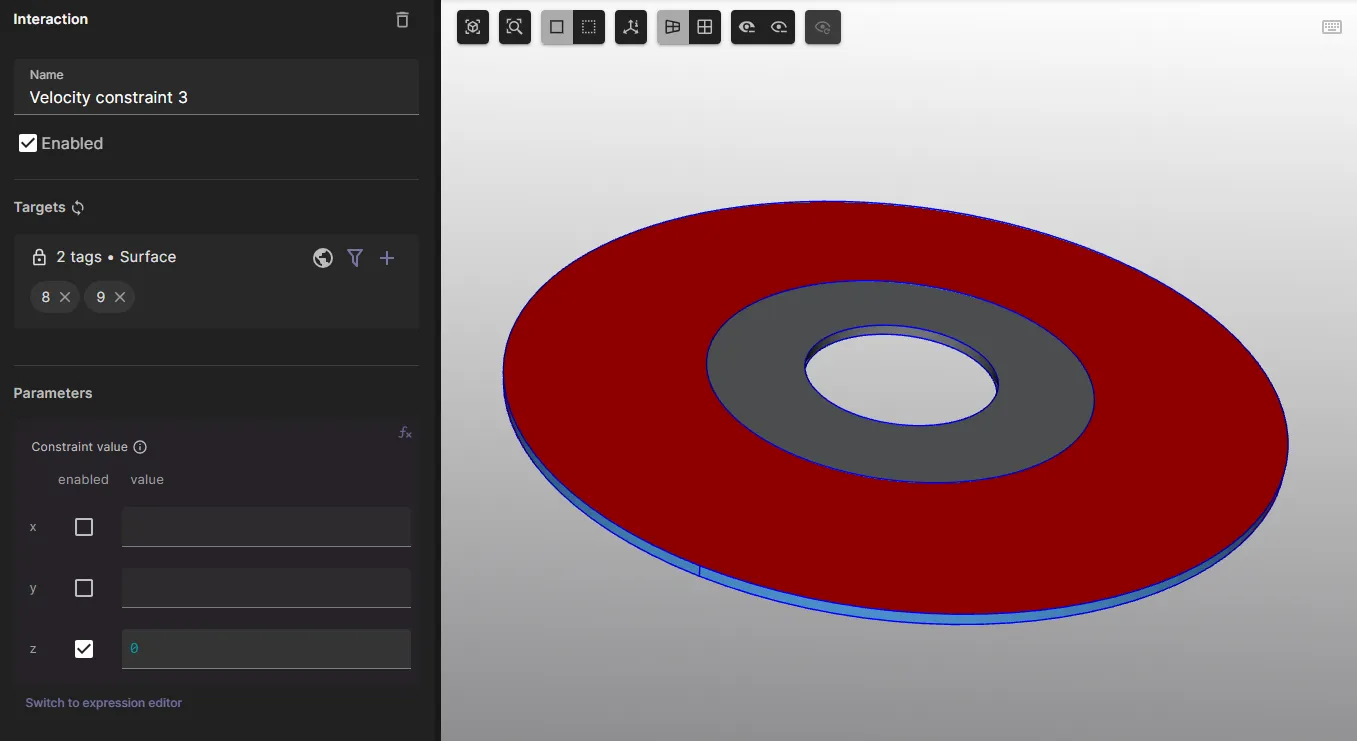Remove tag 9 from targets
The width and height of the screenshot is (1357, 741).
120,297
